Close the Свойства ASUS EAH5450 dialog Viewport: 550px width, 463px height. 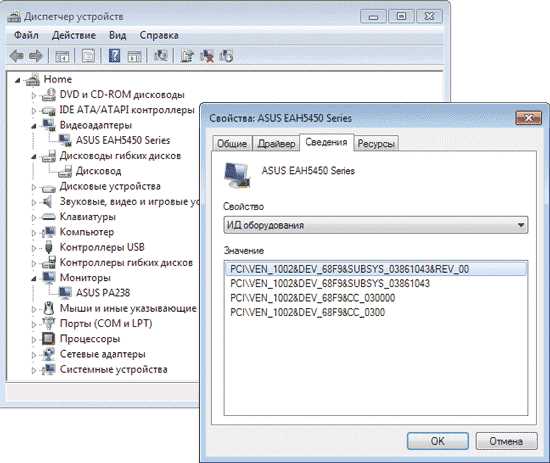(528, 118)
